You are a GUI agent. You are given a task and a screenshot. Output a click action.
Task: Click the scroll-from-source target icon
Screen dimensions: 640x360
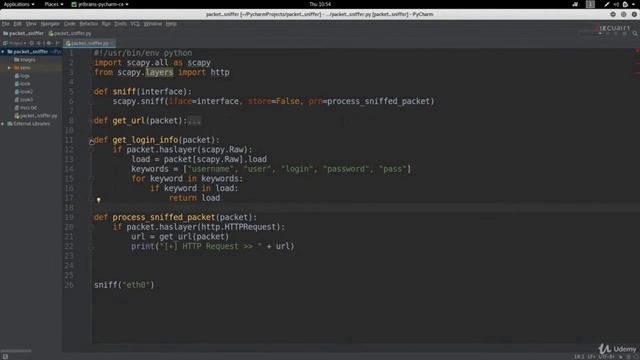32,43
